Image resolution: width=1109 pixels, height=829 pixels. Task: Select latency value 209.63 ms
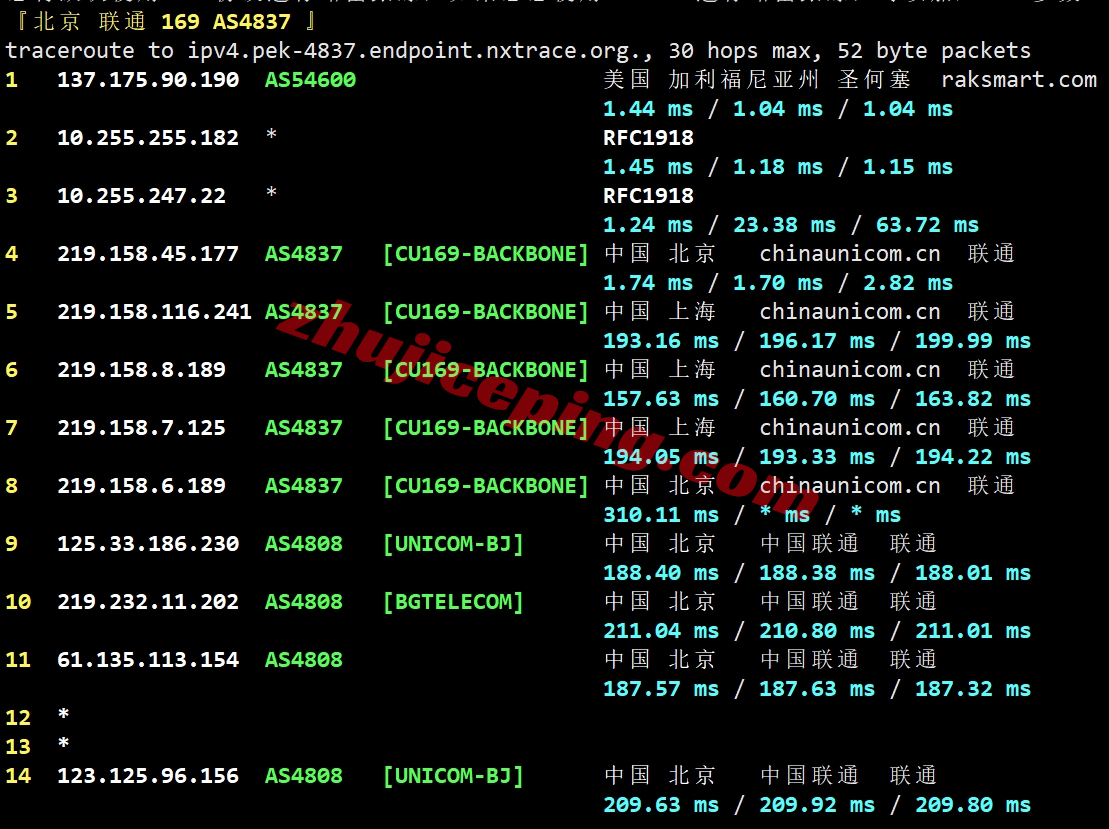(661, 804)
